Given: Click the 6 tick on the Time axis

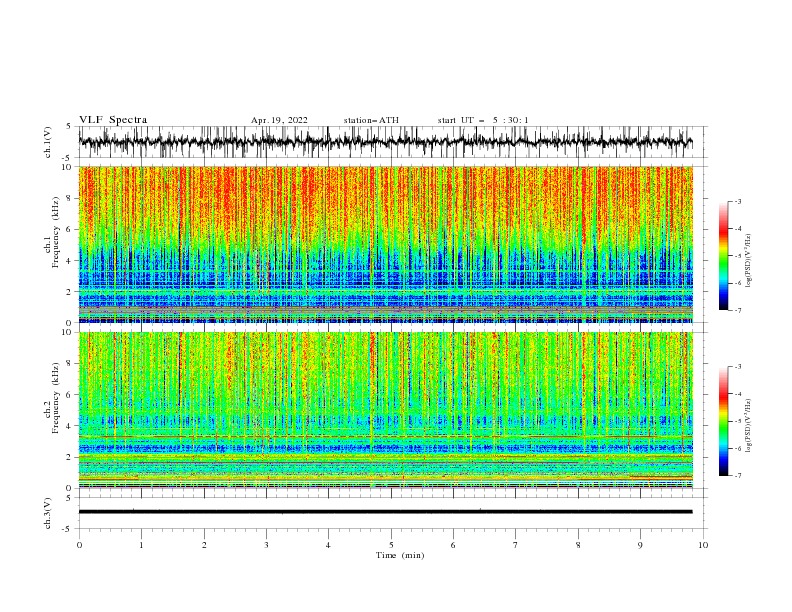Looking at the screenshot, I should [x=453, y=545].
